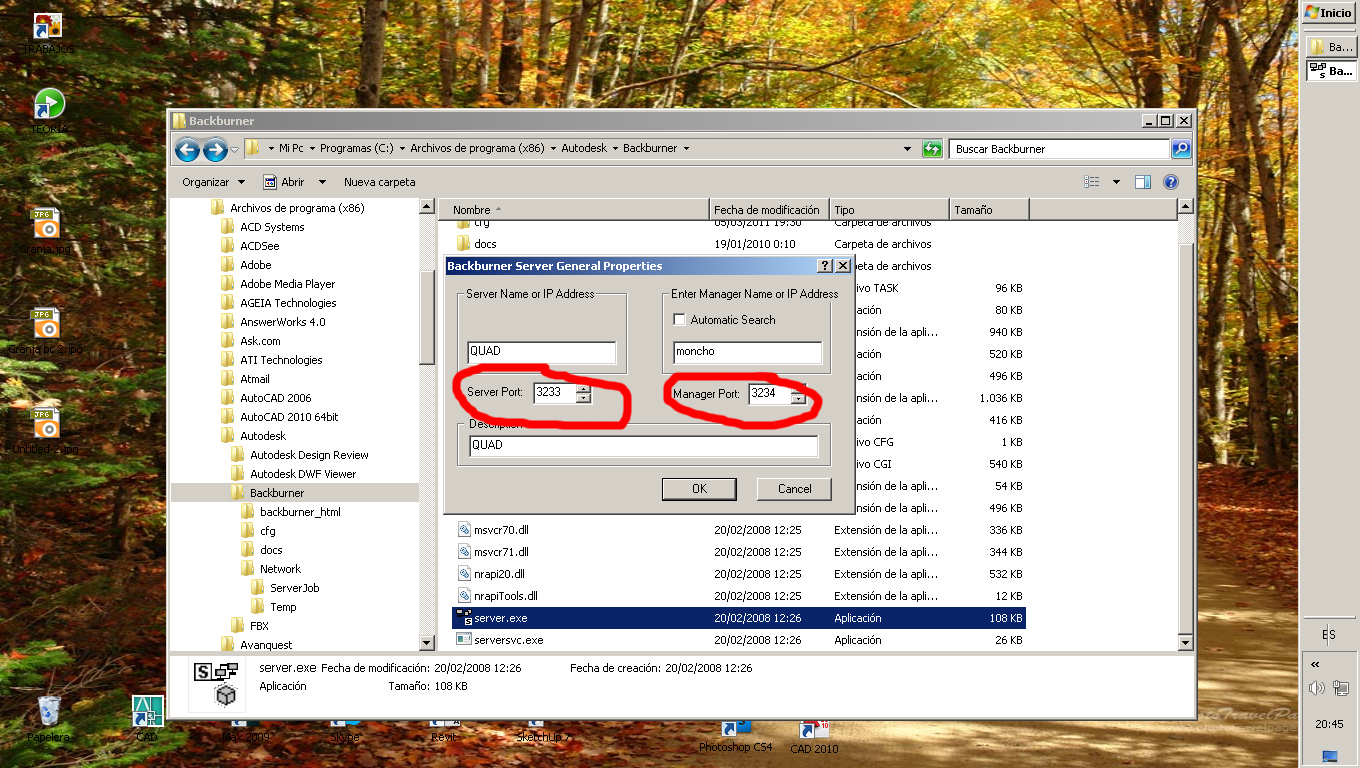
Task: Click the Server Port number field
Action: point(555,393)
